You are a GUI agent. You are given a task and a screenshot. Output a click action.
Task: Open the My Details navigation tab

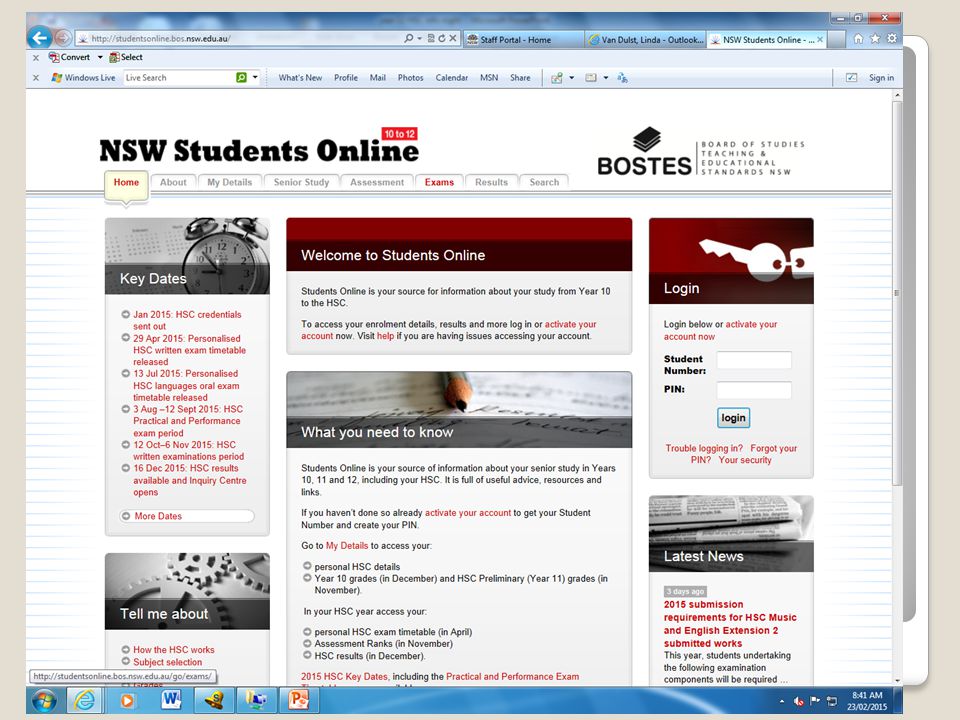[x=230, y=182]
